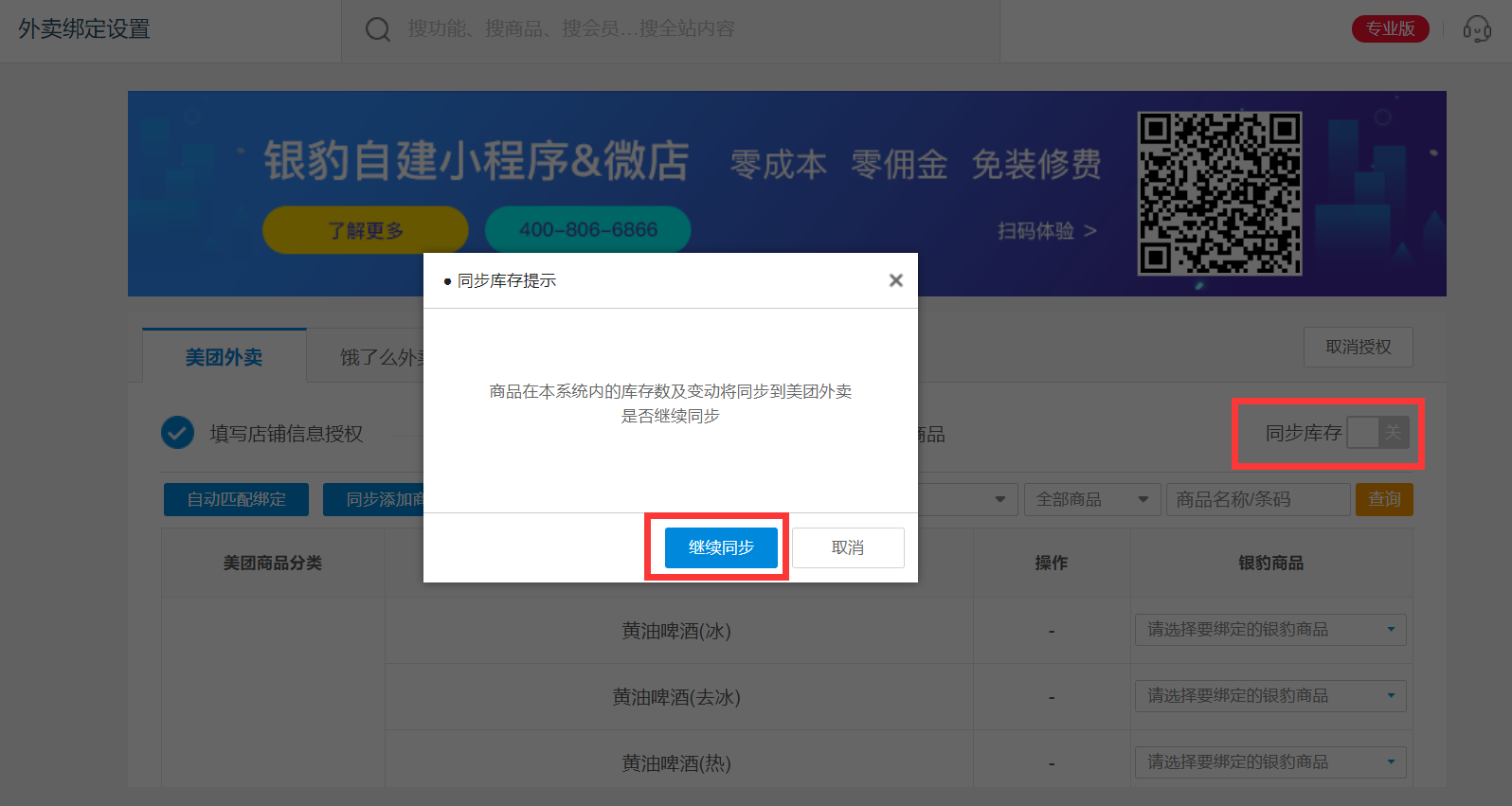
Task: Open binding dropdown for 黄油啤酒(冰)
Action: (x=1269, y=630)
